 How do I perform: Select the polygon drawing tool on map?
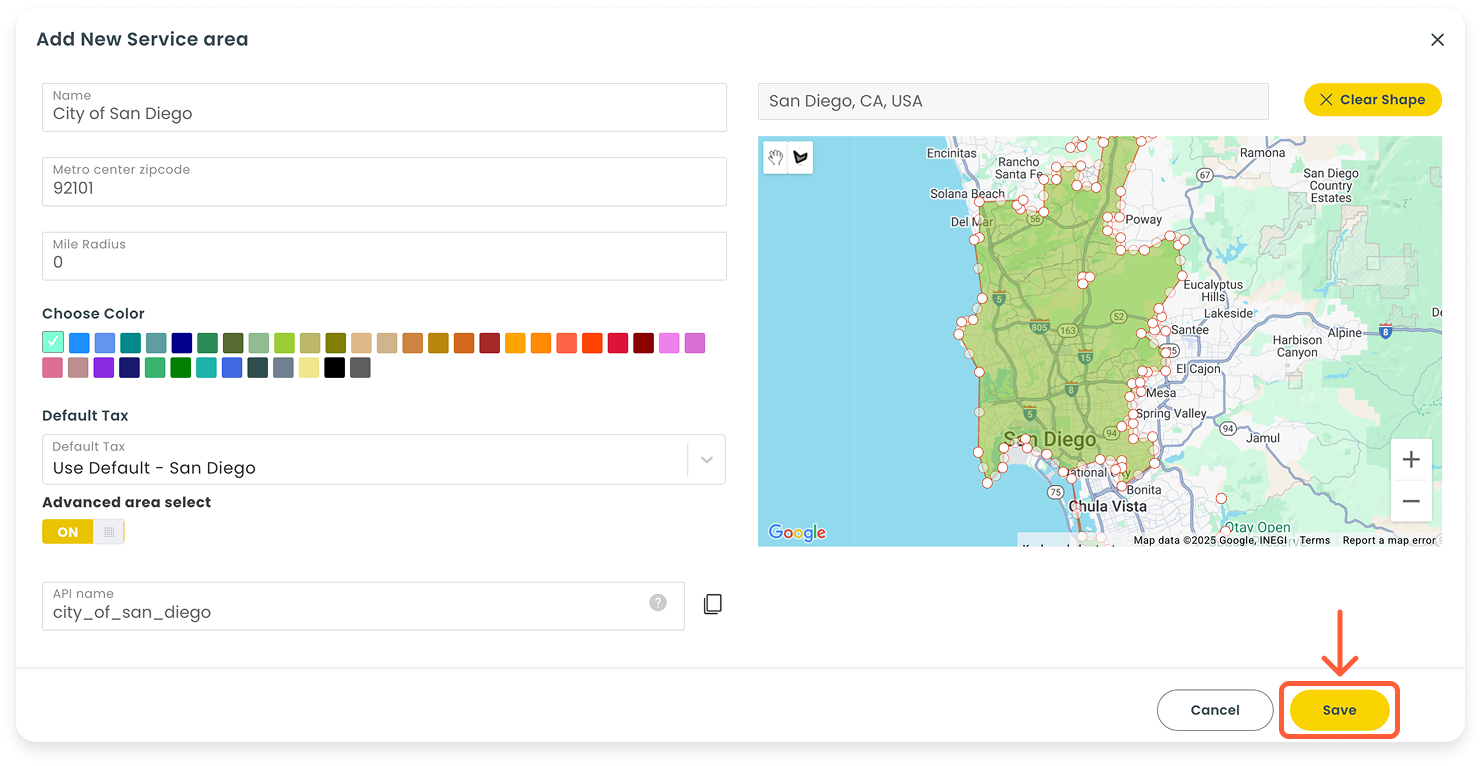[x=800, y=158]
